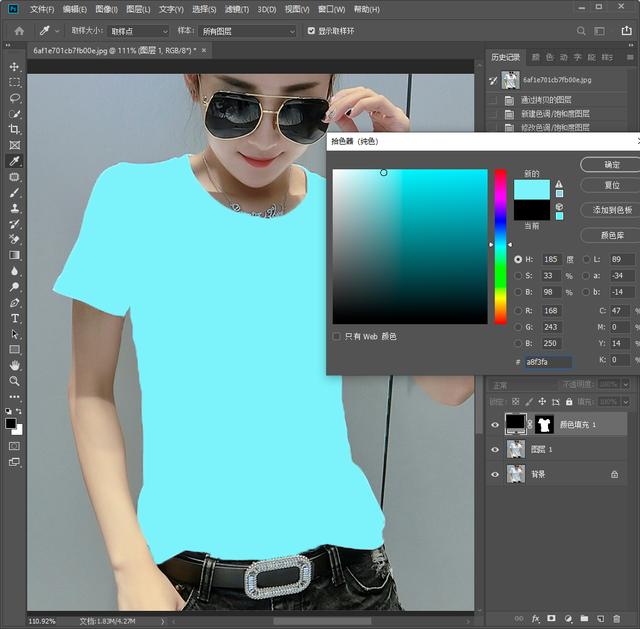This screenshot has width=640, height=629.
Task: Select the G green radio button
Action: (x=518, y=327)
